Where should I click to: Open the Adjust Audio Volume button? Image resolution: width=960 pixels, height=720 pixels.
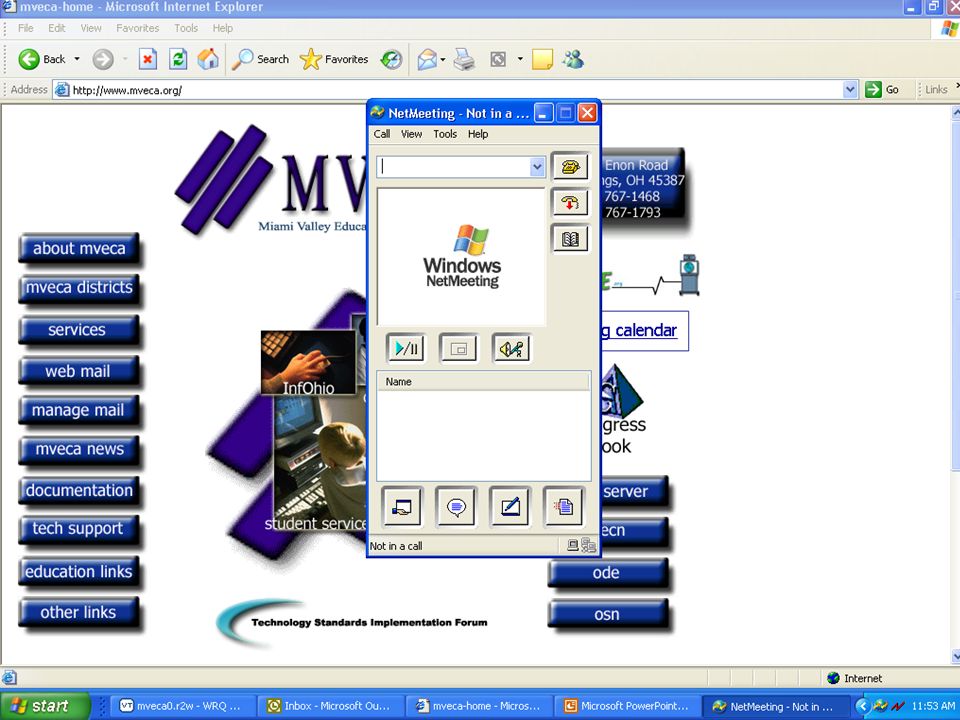pos(511,348)
